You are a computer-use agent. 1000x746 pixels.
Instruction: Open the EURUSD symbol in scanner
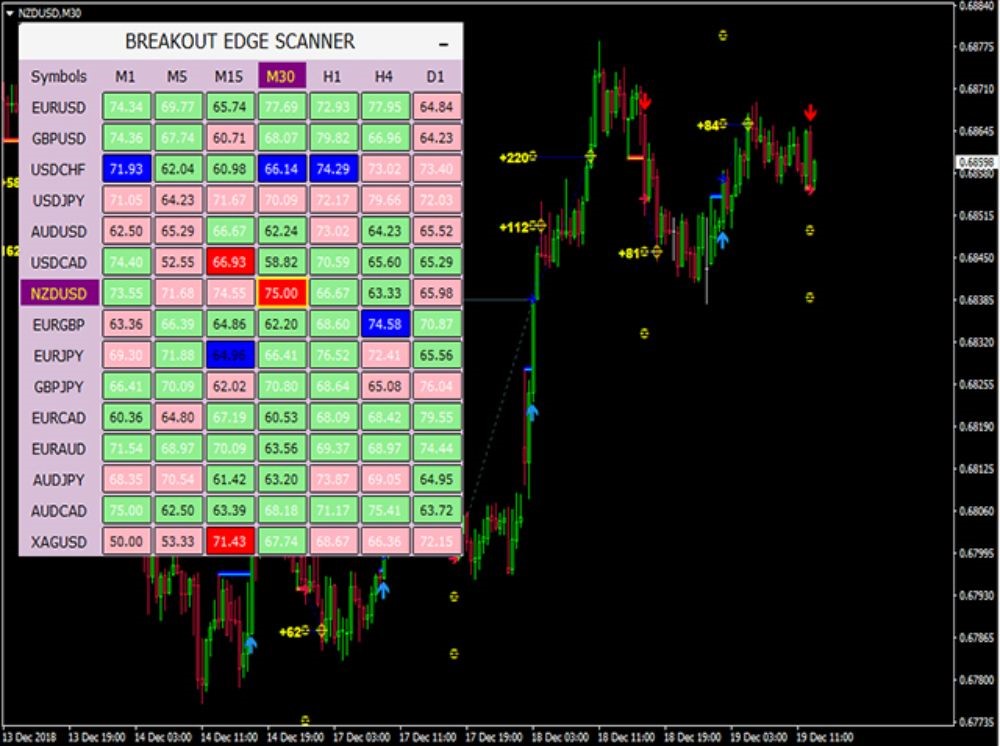pyautogui.click(x=58, y=106)
